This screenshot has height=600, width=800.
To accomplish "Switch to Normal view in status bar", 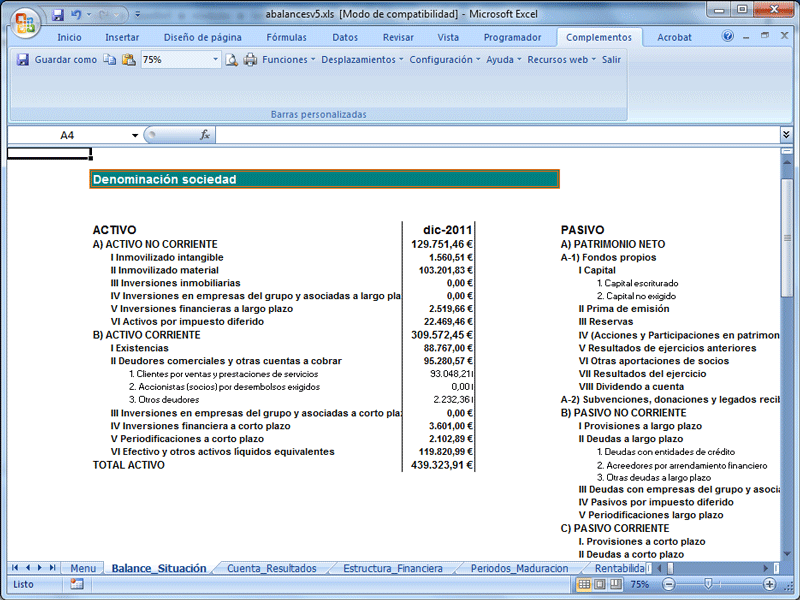I will [584, 584].
